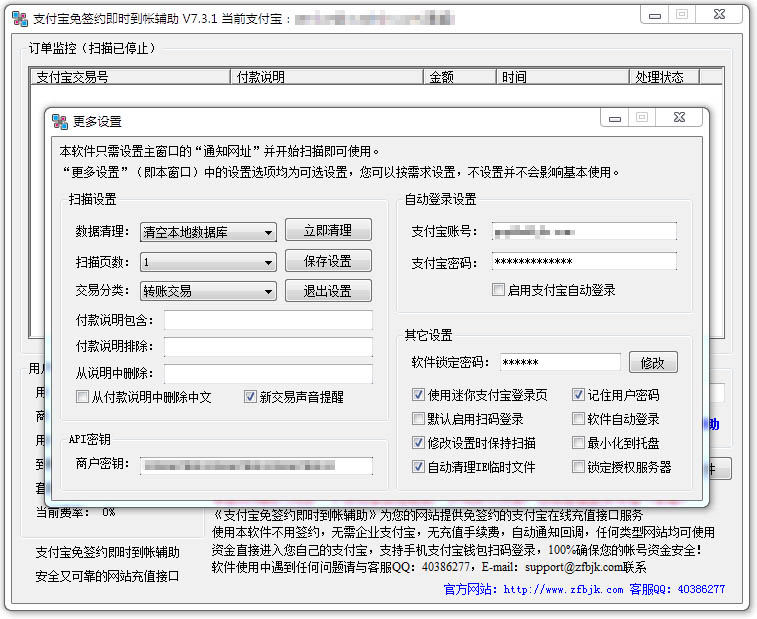Click the 付款说明 column header
Screen dimensions: 757x619
[327, 77]
